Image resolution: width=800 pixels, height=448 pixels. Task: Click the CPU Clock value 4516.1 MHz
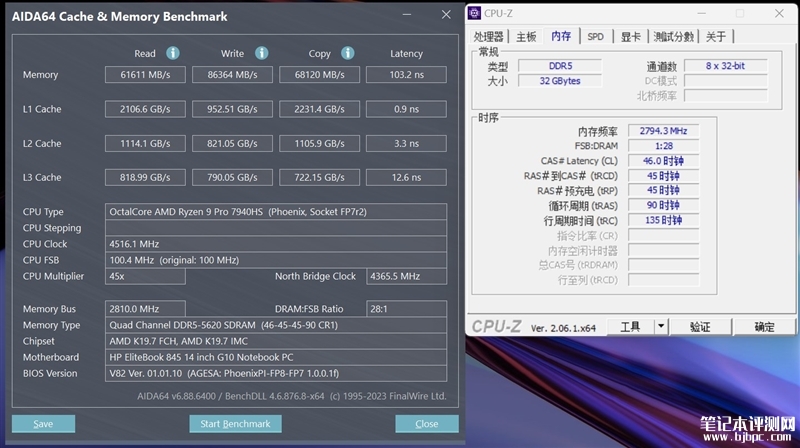tap(276, 244)
